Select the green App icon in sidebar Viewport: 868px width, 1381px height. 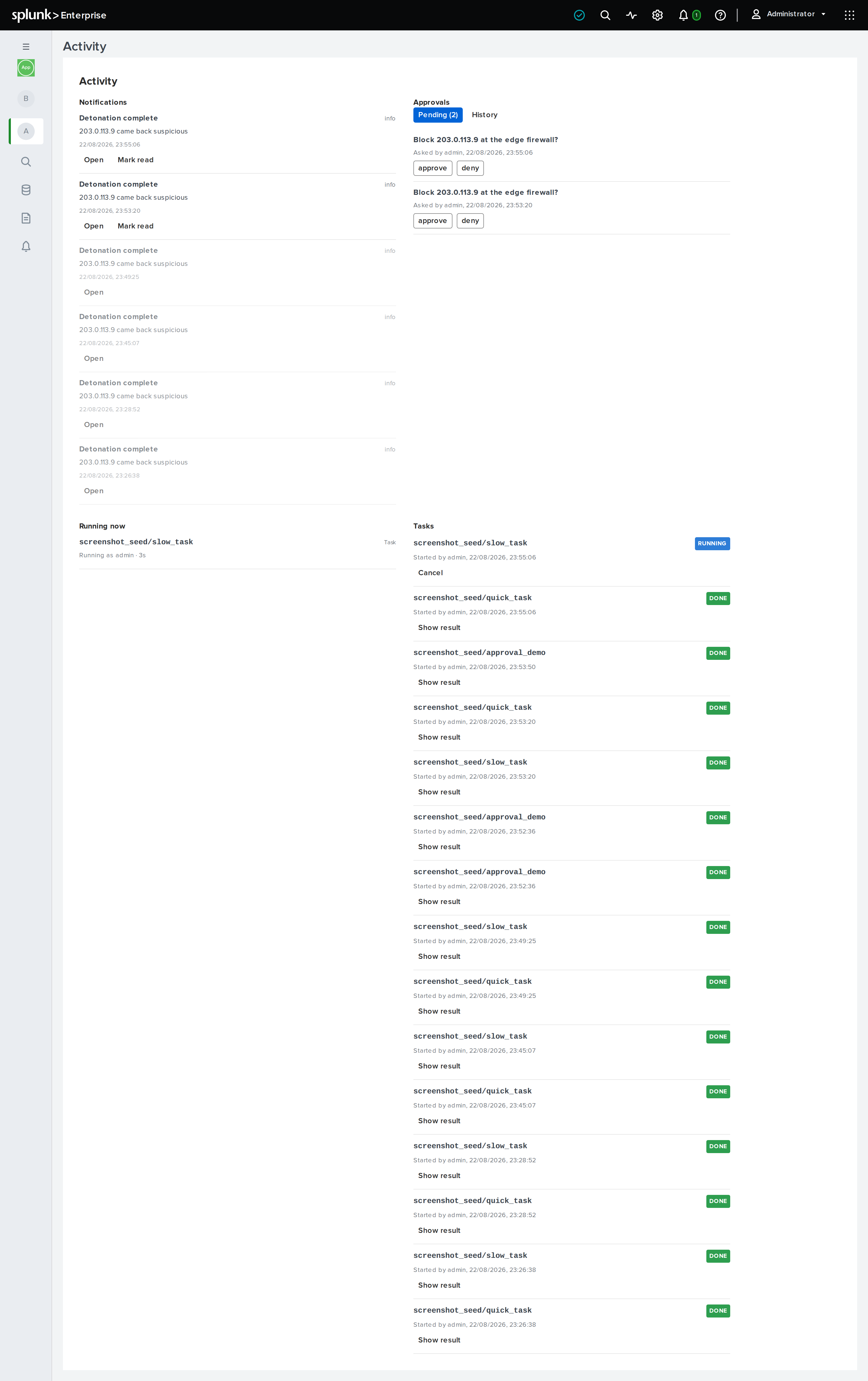26,68
